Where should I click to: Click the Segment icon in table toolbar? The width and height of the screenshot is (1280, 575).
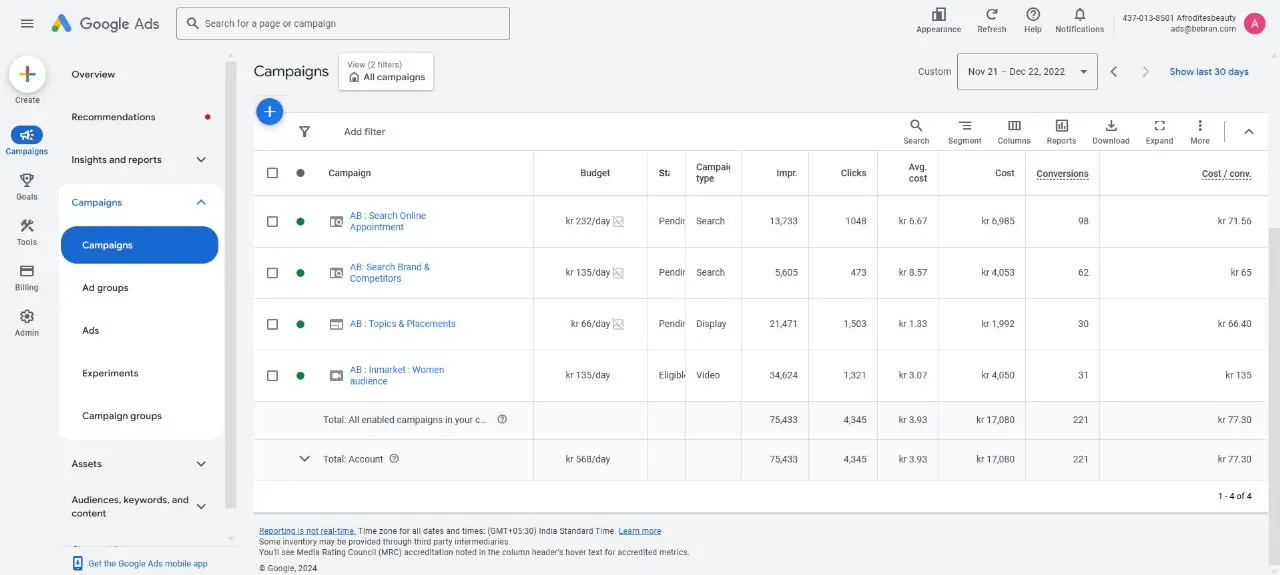[x=965, y=126]
